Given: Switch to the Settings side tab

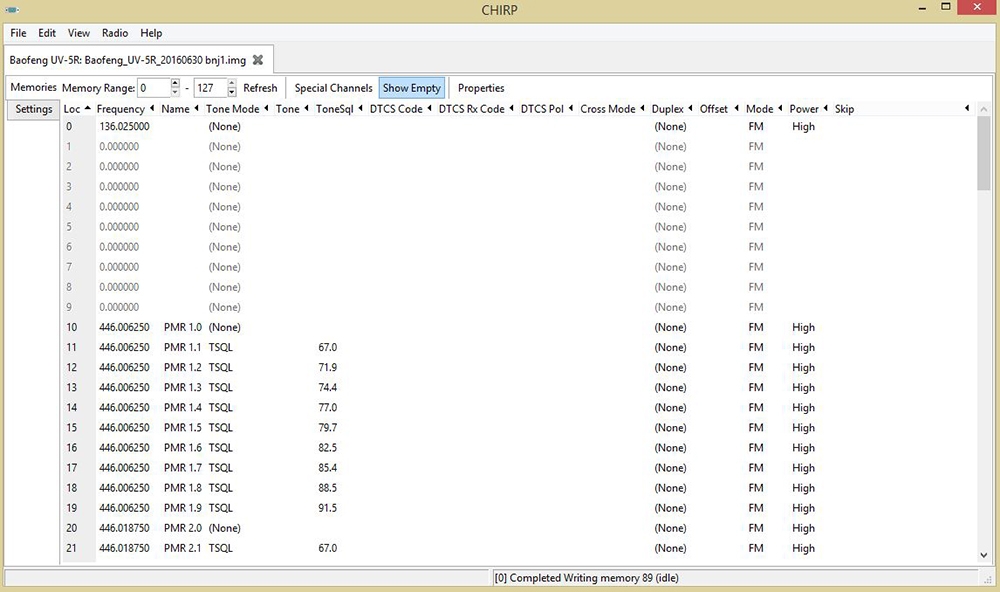Looking at the screenshot, I should click(34, 109).
